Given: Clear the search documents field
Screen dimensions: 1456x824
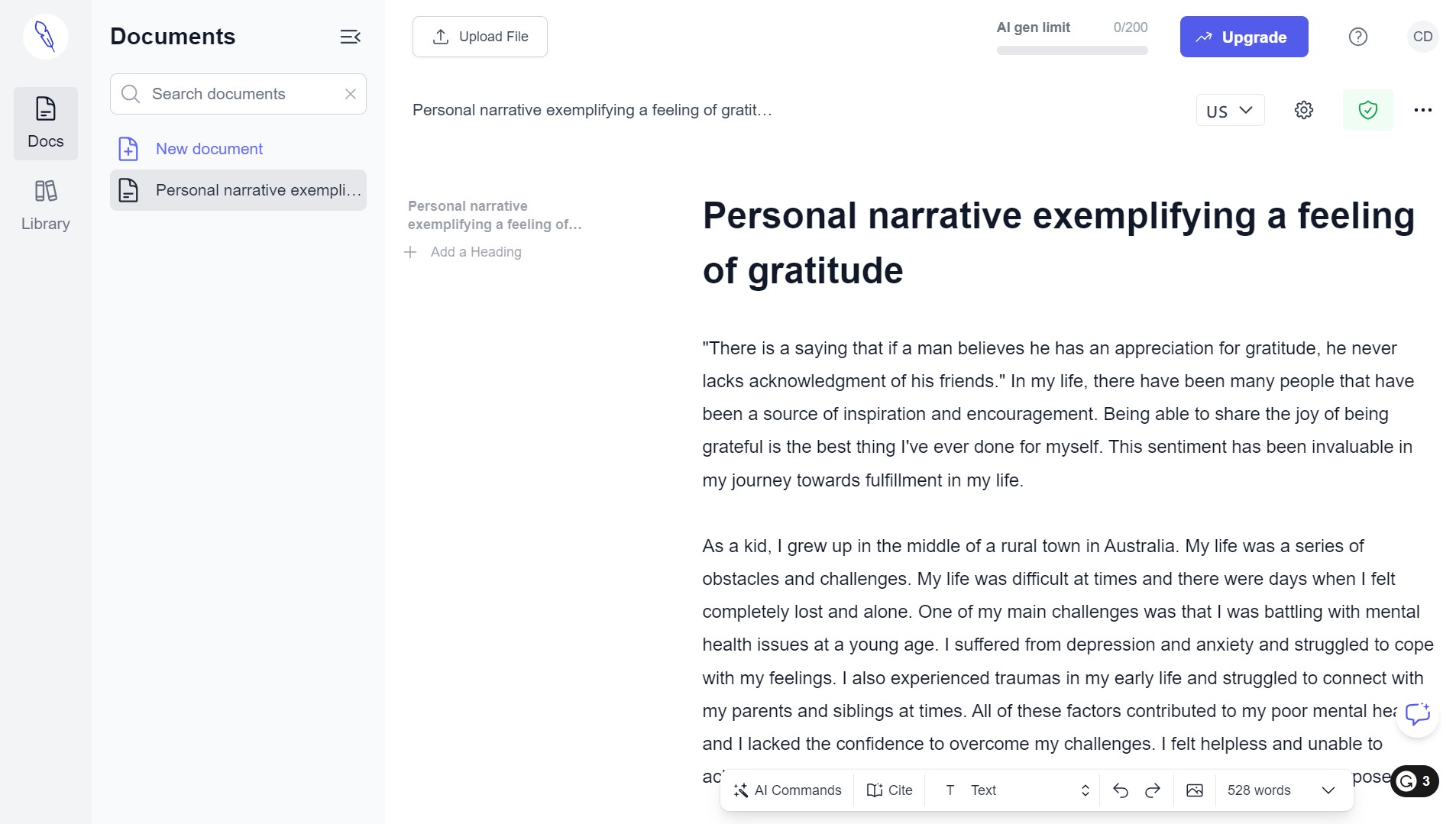Looking at the screenshot, I should (x=351, y=94).
